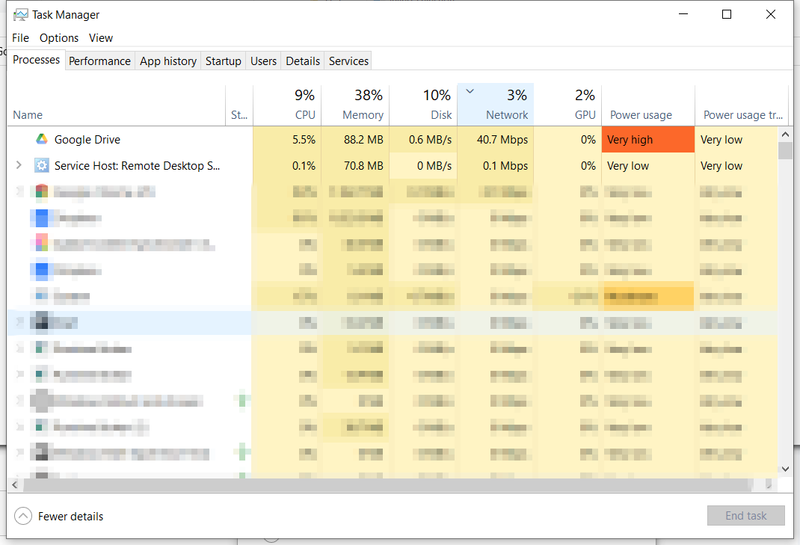
Task: Click Google Drive's 88.2 MB memory value
Action: pyautogui.click(x=363, y=139)
